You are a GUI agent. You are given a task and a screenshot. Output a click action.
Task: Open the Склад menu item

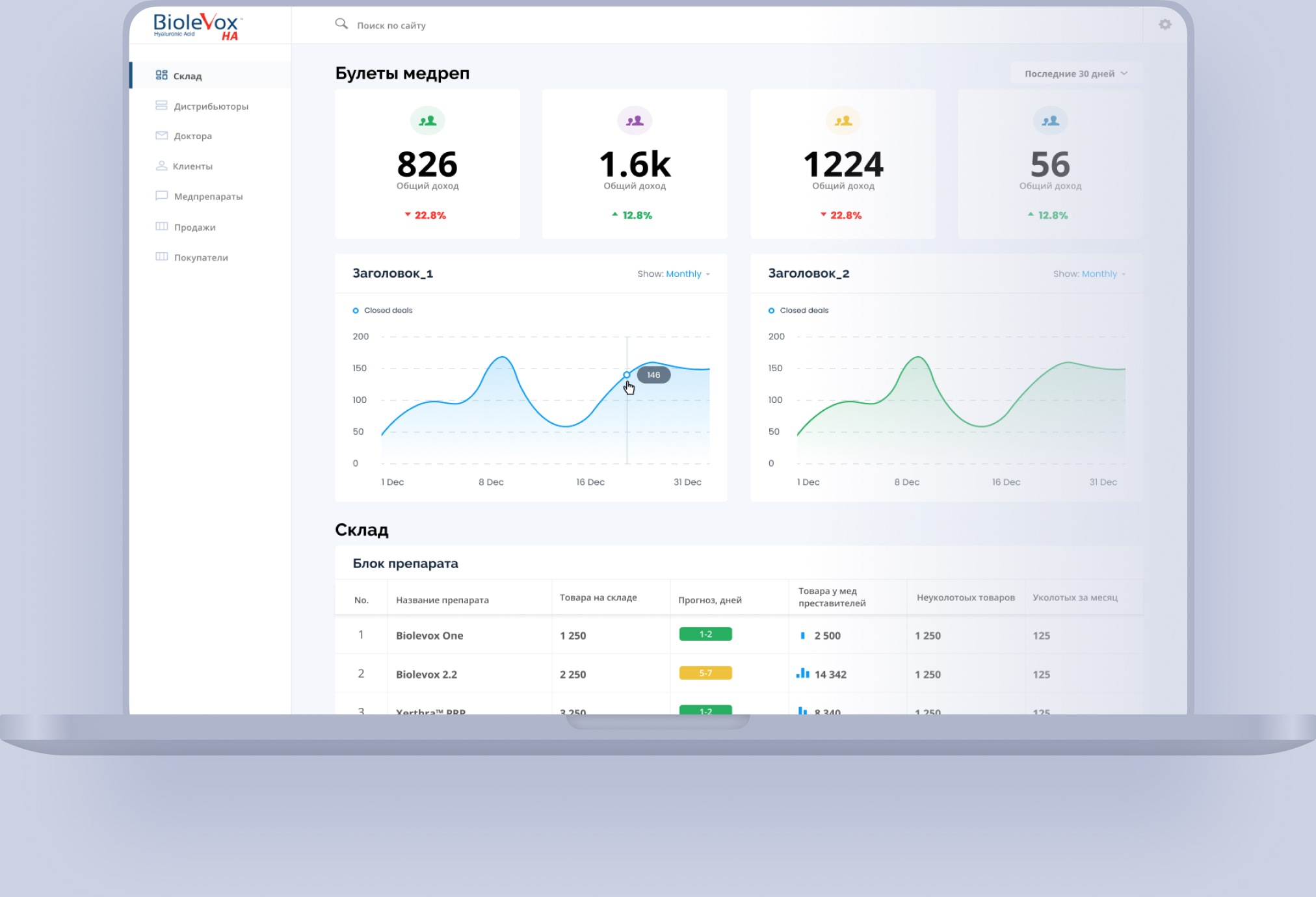click(211, 75)
